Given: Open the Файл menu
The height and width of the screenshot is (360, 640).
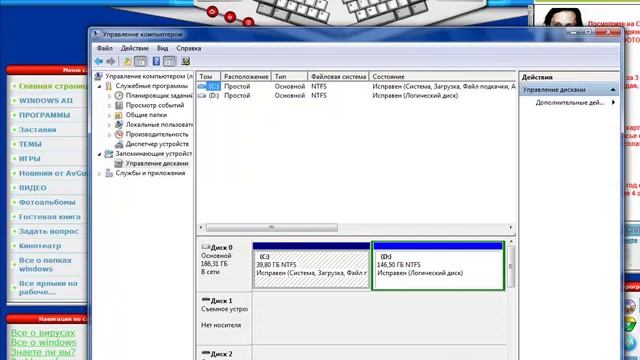Looking at the screenshot, I should coord(104,48).
